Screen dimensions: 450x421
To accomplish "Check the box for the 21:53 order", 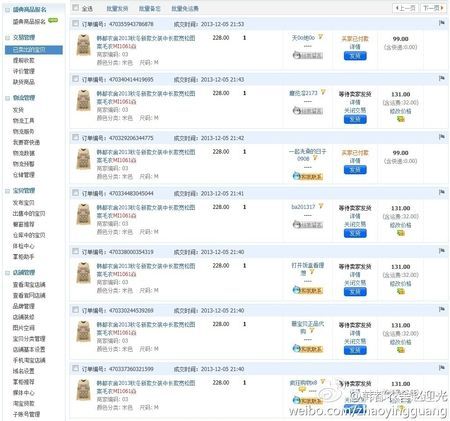I will coord(76,23).
